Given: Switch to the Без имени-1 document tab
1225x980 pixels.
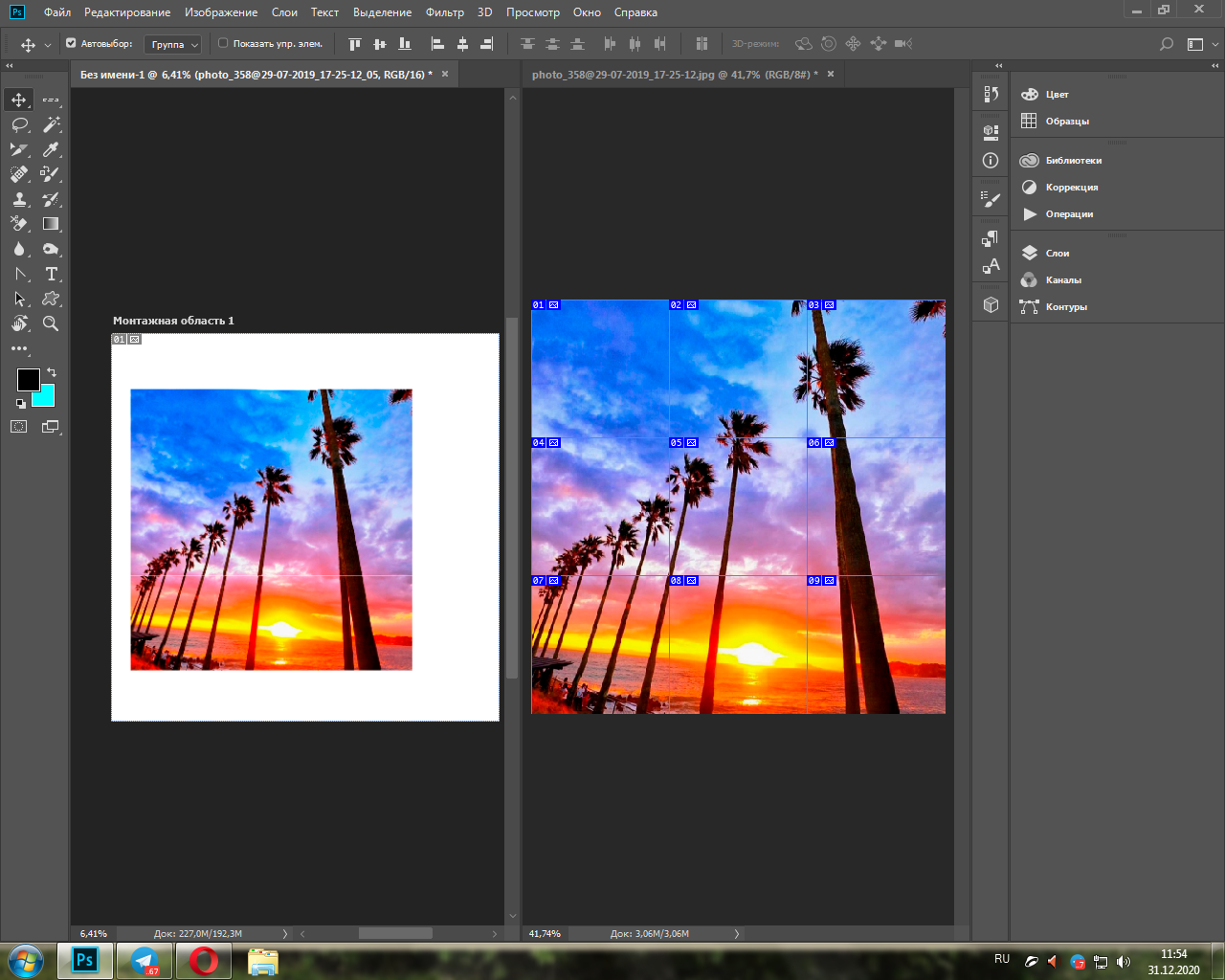Looking at the screenshot, I should click(256, 75).
